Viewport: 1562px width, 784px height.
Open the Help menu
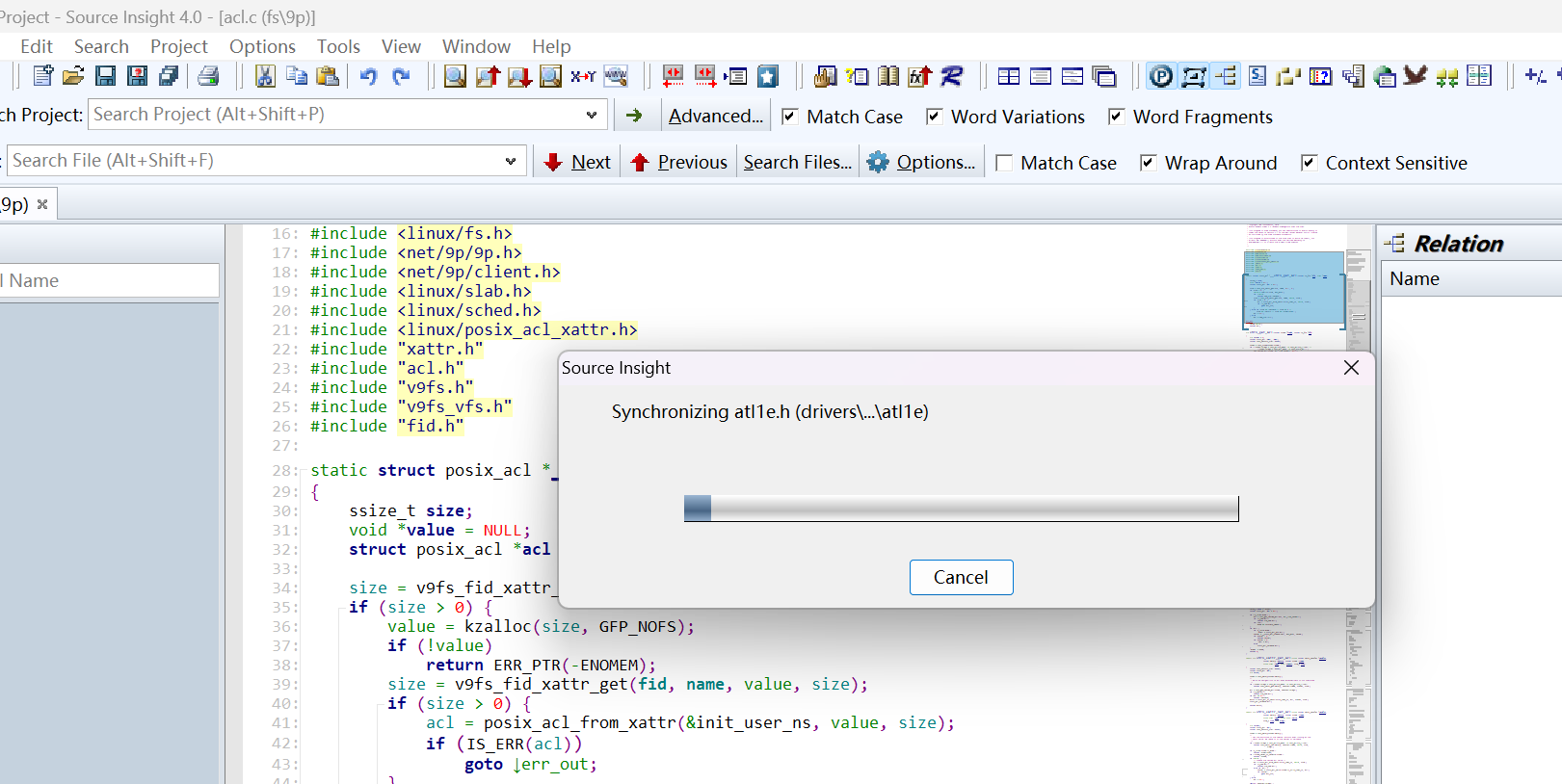[x=551, y=46]
